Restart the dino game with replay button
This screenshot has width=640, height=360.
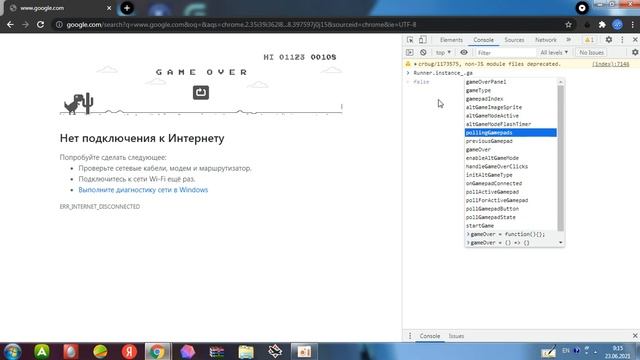[x=200, y=92]
